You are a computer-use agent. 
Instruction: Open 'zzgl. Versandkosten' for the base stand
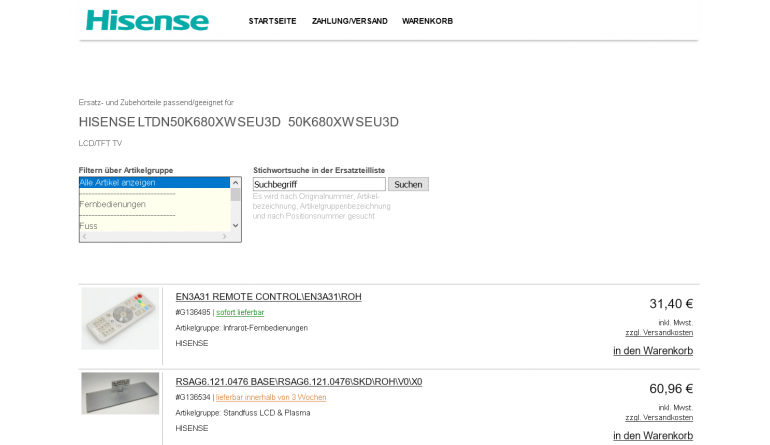point(659,417)
